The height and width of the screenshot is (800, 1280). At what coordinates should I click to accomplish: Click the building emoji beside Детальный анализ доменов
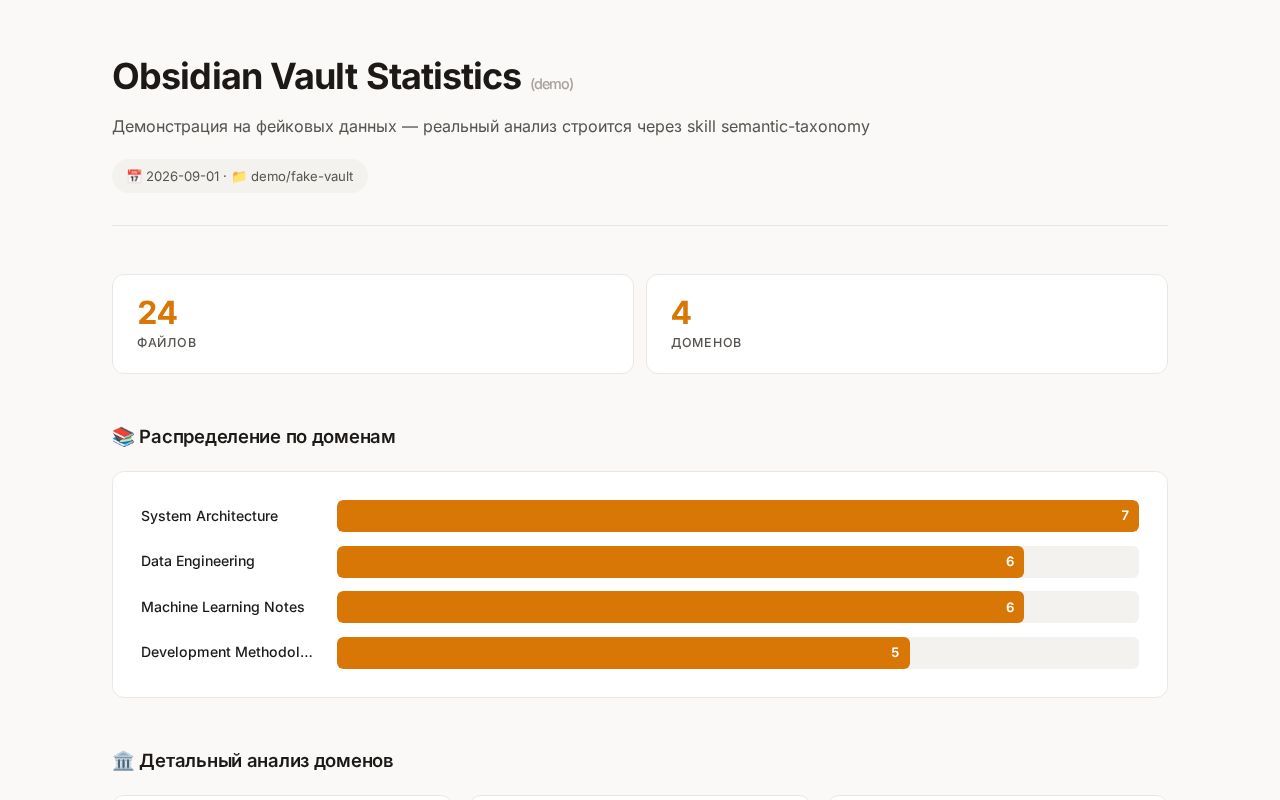pyautogui.click(x=123, y=761)
